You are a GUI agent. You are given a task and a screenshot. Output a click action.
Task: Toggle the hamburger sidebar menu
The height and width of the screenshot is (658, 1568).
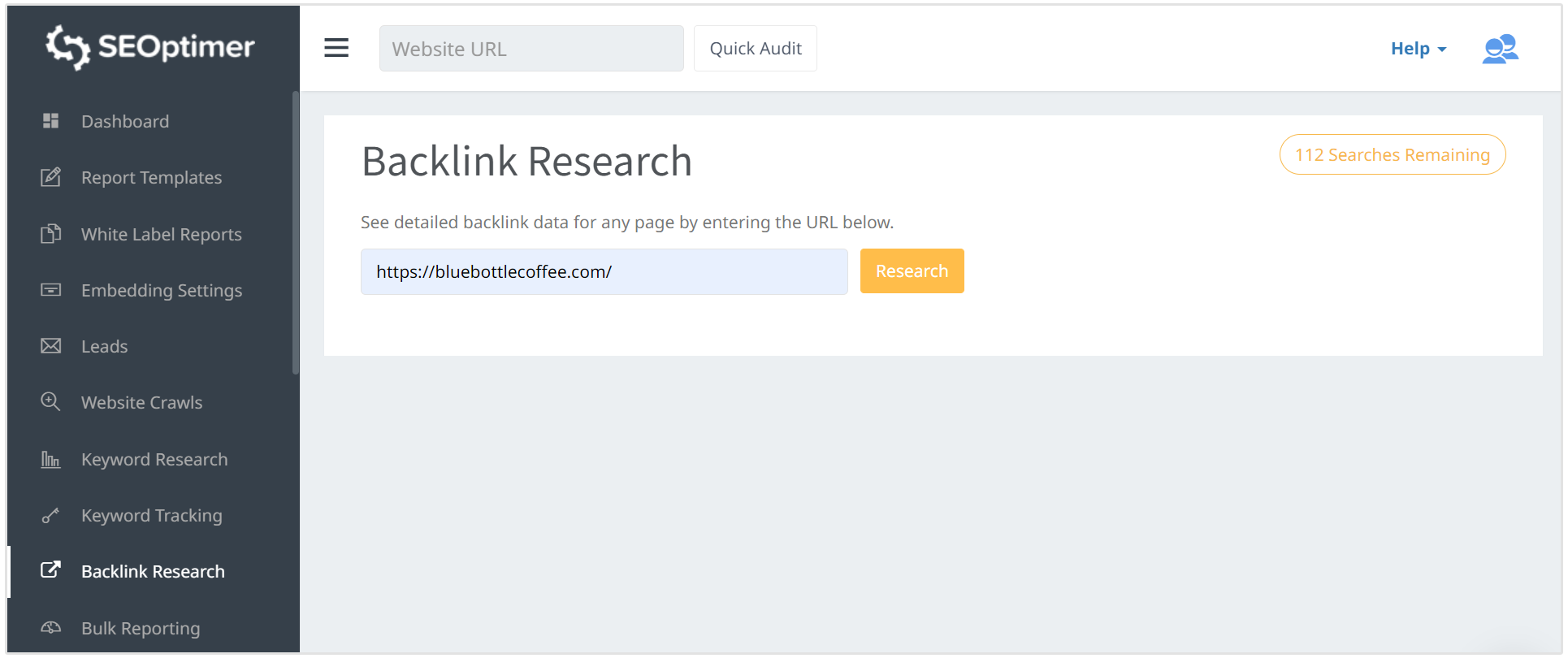[336, 48]
